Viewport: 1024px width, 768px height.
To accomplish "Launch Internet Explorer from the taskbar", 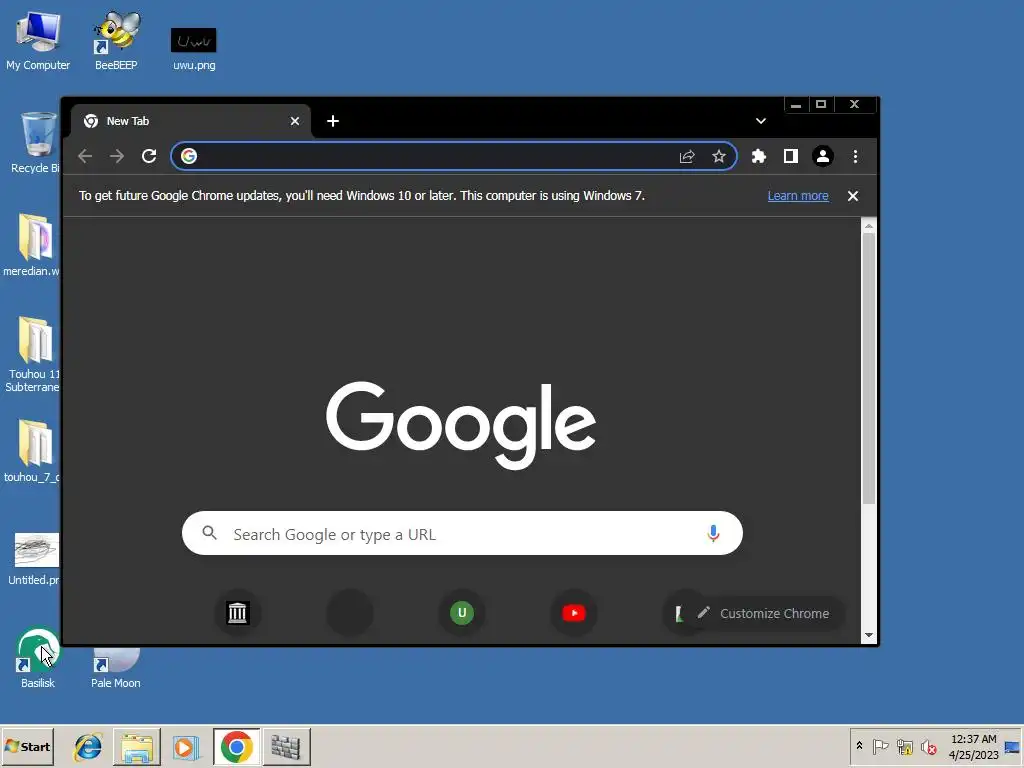I will (88, 746).
